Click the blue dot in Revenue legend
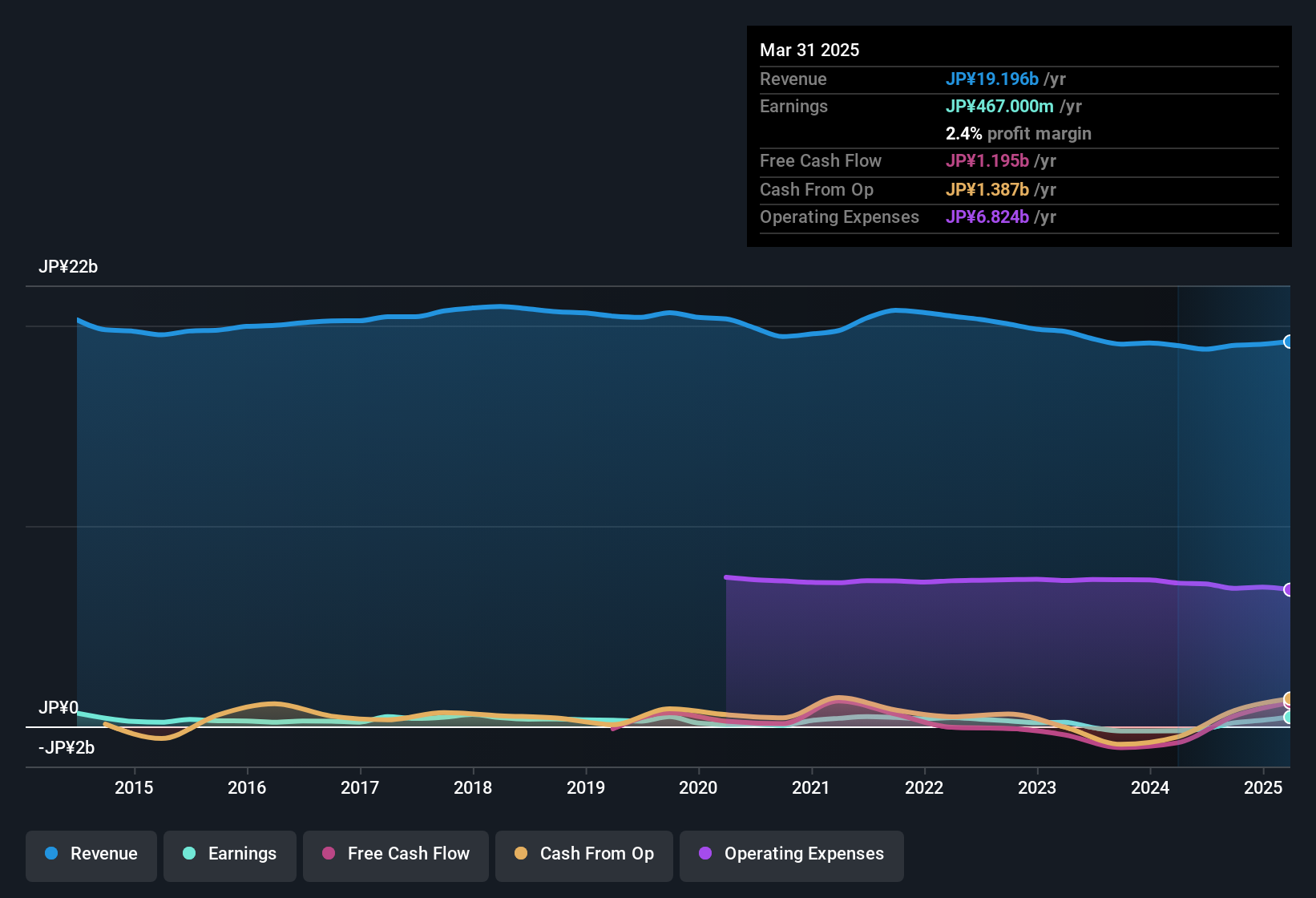The height and width of the screenshot is (898, 1316). click(x=51, y=853)
